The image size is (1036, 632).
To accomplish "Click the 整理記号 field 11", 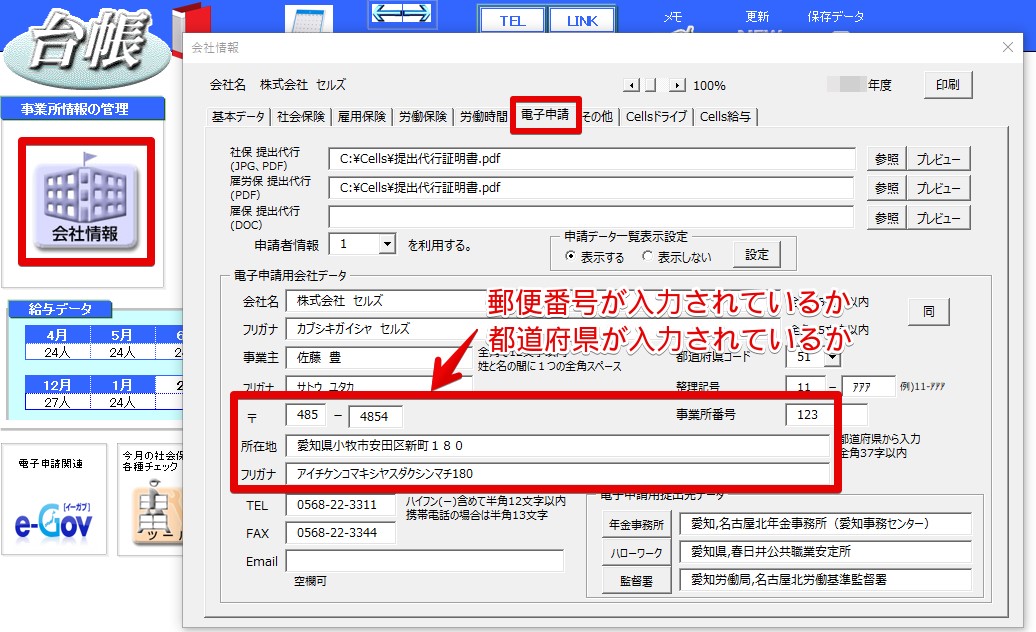I will tap(805, 386).
